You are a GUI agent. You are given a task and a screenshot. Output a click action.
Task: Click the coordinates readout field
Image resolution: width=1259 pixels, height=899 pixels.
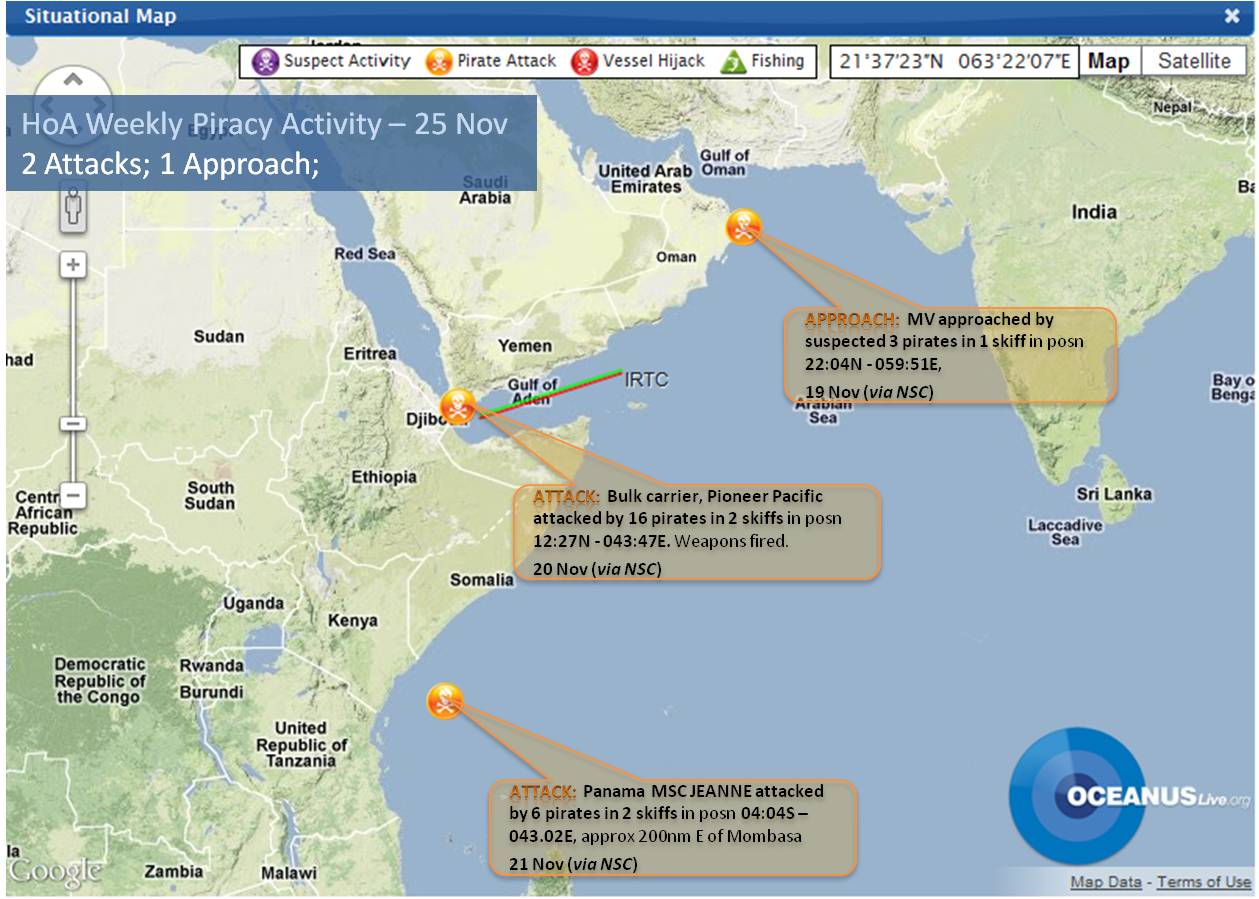coord(954,61)
